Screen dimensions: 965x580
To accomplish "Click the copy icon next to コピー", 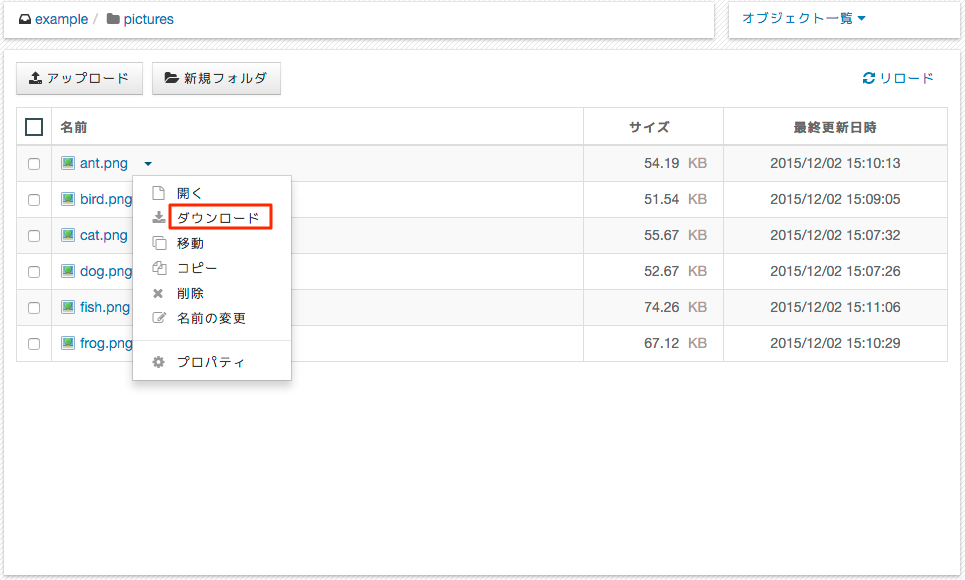I will coord(159,268).
